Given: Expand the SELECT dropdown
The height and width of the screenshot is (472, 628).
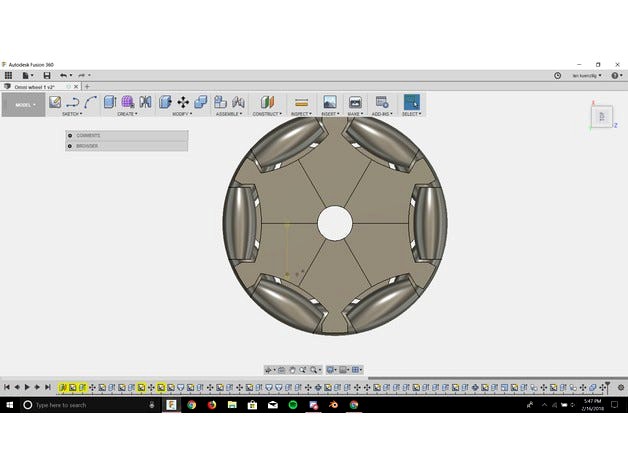Looking at the screenshot, I should tap(412, 114).
